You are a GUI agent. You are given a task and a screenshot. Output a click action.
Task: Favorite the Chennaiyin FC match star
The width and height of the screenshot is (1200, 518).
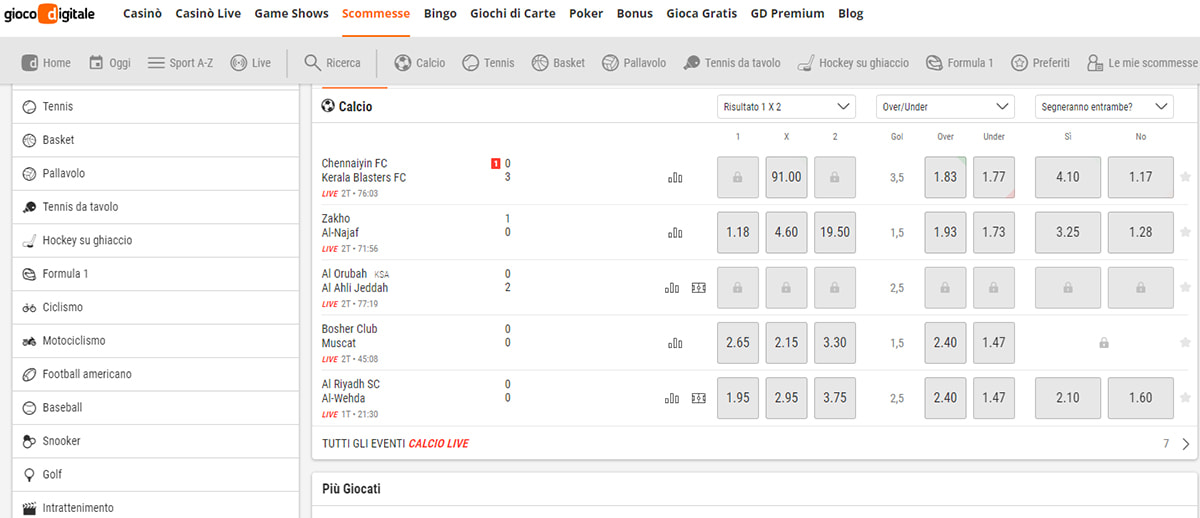1185,177
